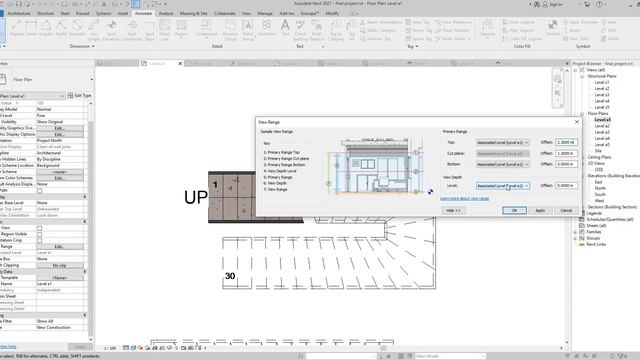This screenshot has width=640, height=360.
Task: Collapse Structural Plans in Project Browser
Action: click(582, 76)
